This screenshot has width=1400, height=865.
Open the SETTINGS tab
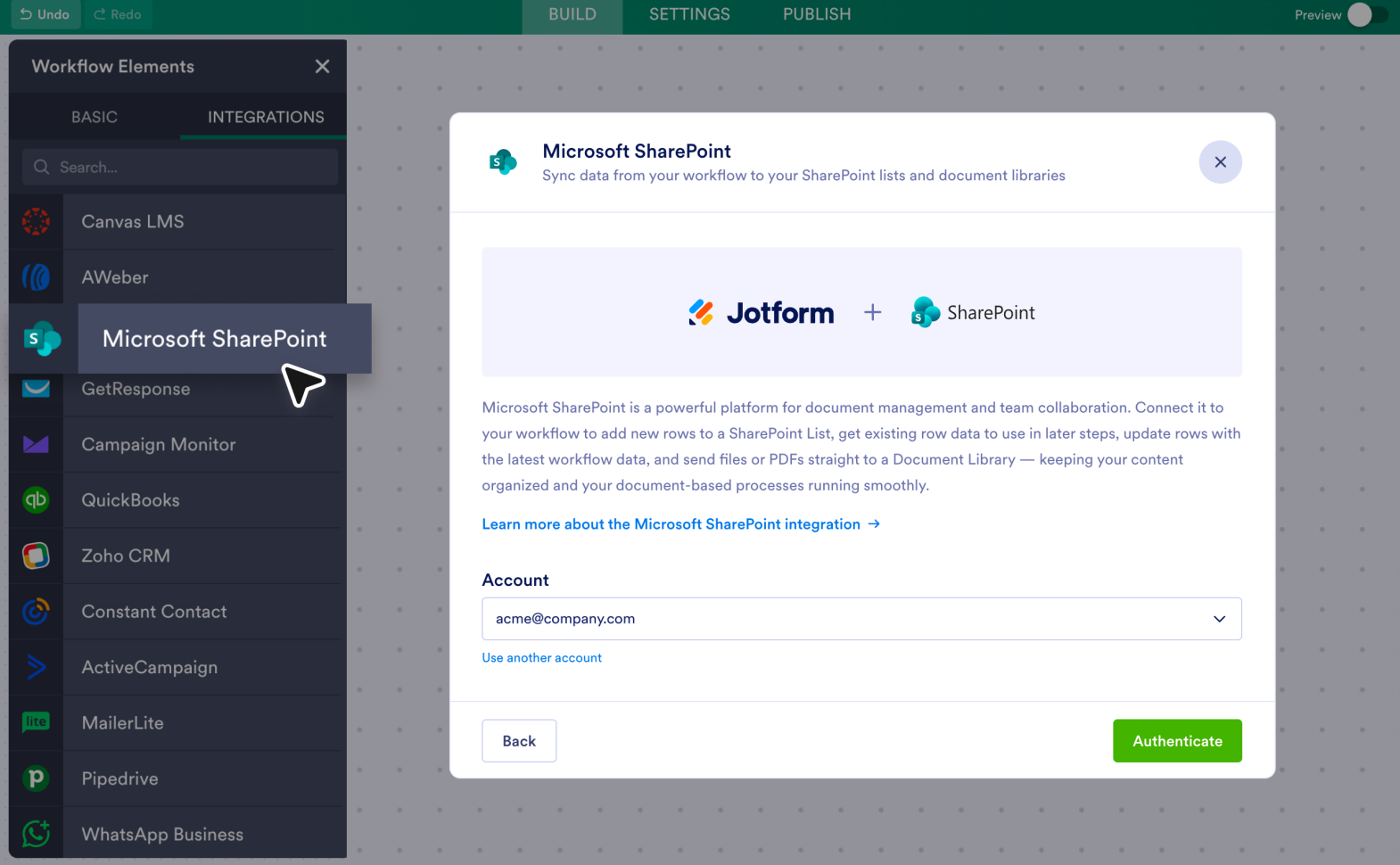[x=689, y=14]
